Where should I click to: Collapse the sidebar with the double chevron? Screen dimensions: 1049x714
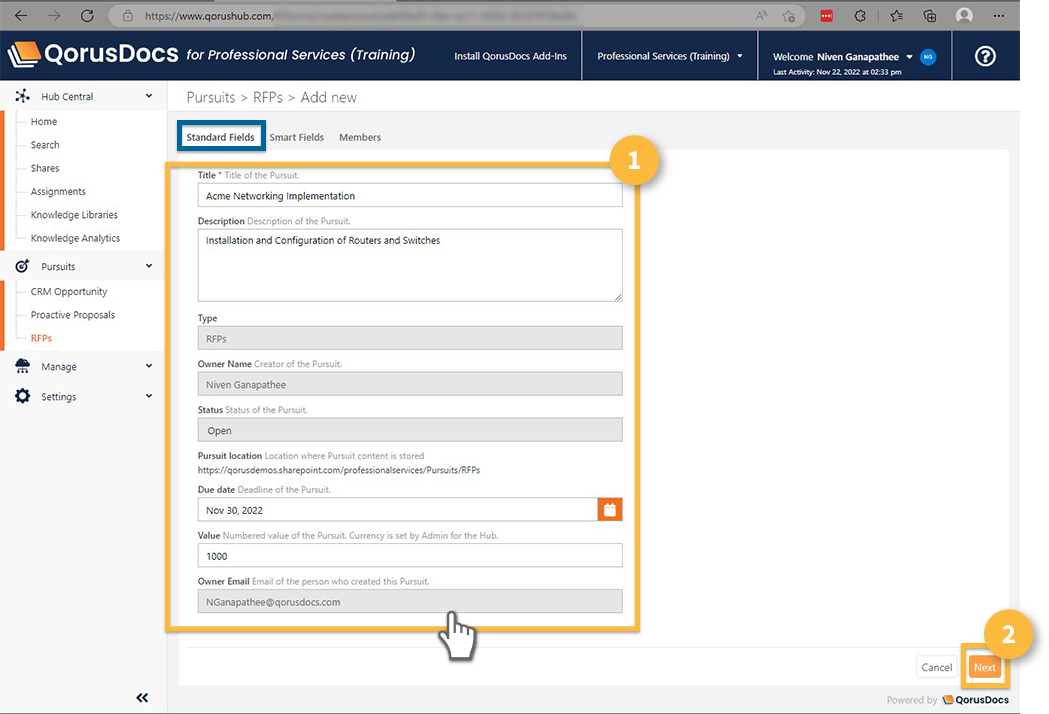click(x=142, y=697)
